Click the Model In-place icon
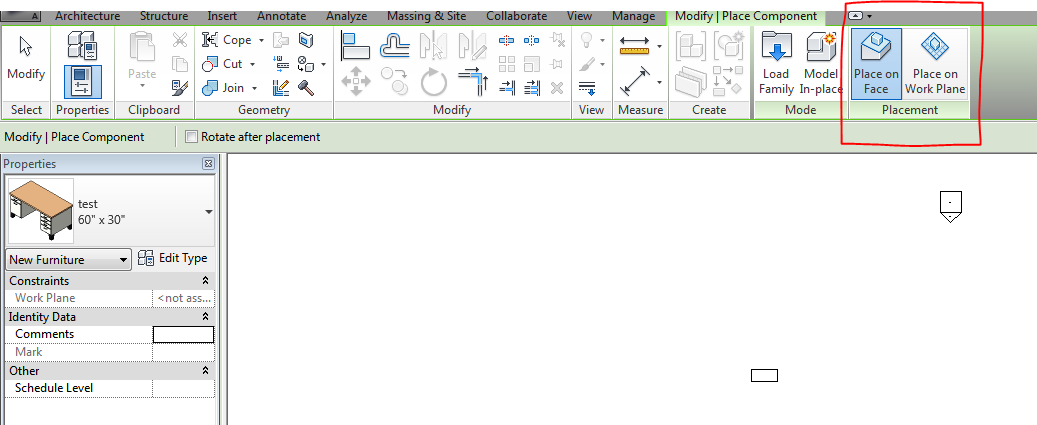 [x=821, y=64]
